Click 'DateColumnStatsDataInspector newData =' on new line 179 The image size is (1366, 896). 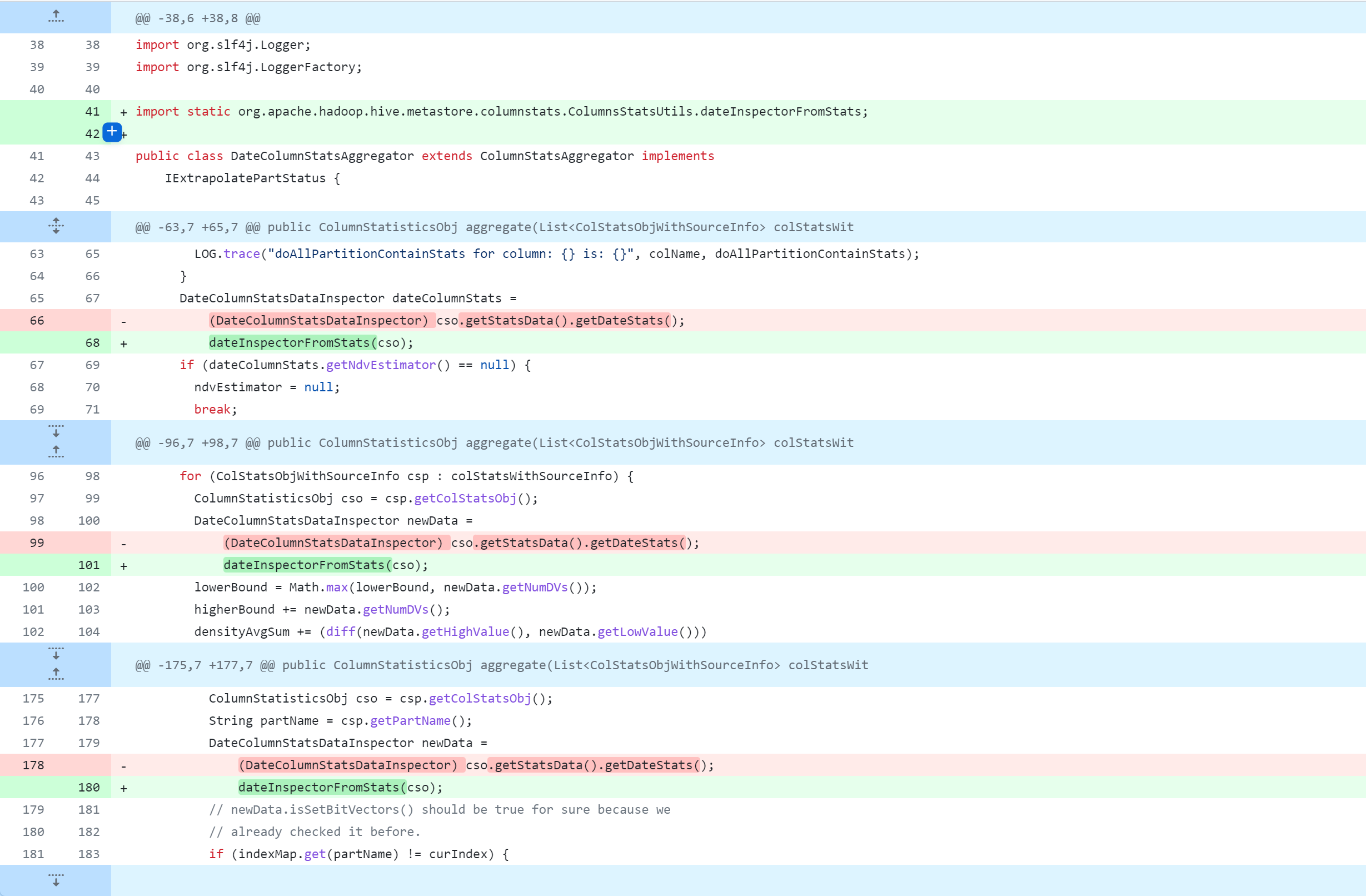[348, 743]
